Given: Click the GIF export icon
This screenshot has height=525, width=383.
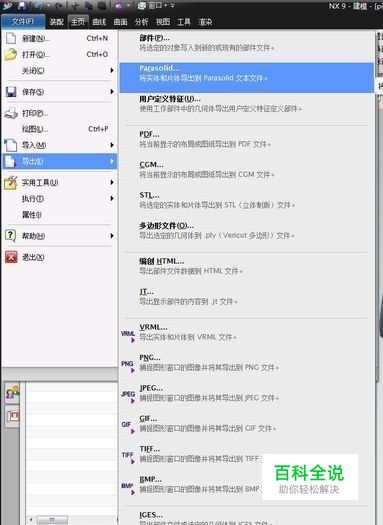Looking at the screenshot, I should point(128,427).
